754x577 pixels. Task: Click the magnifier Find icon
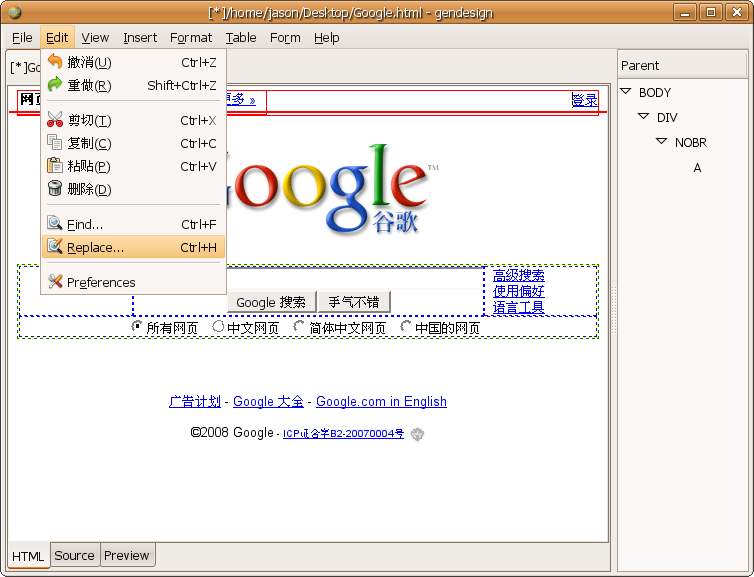click(x=55, y=224)
